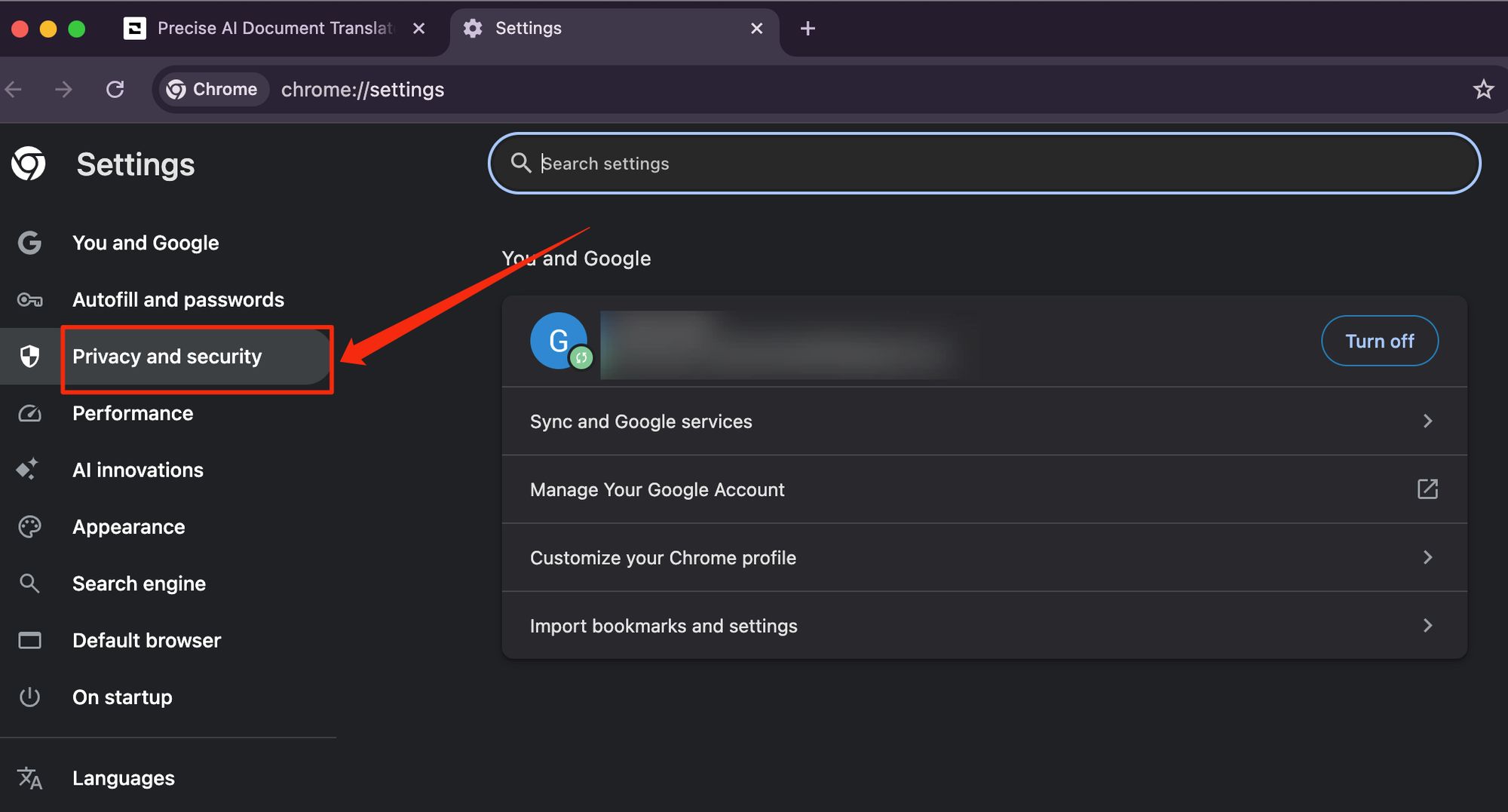
Task: Bookmark this page with the star icon
Action: point(1482,90)
